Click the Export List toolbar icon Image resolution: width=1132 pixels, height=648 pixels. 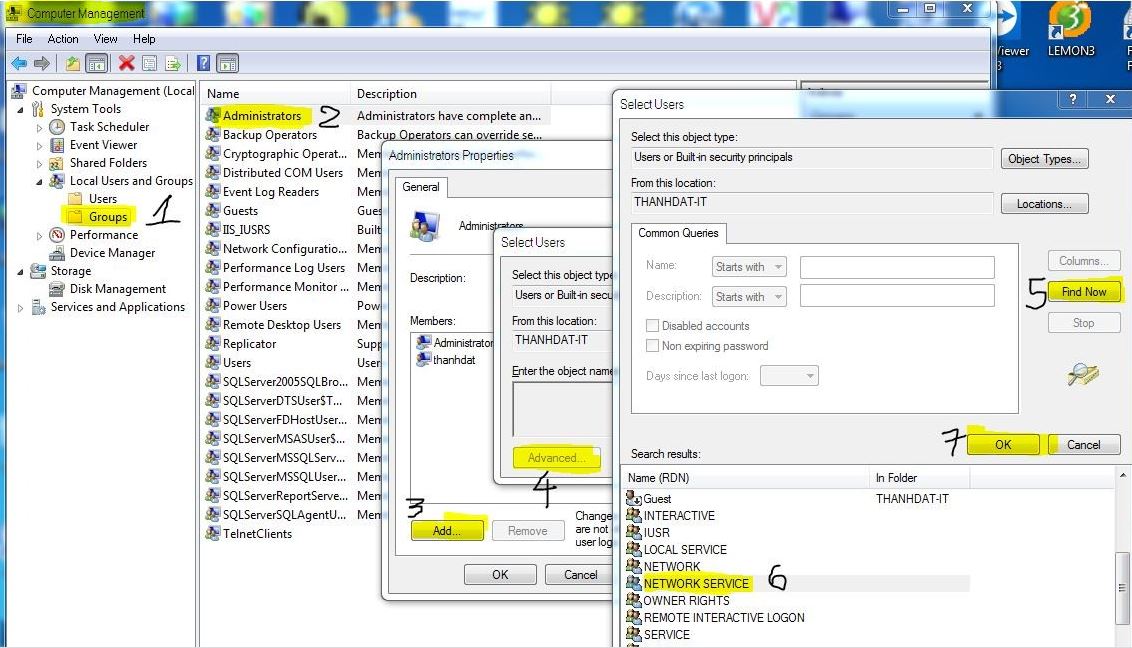(x=173, y=64)
